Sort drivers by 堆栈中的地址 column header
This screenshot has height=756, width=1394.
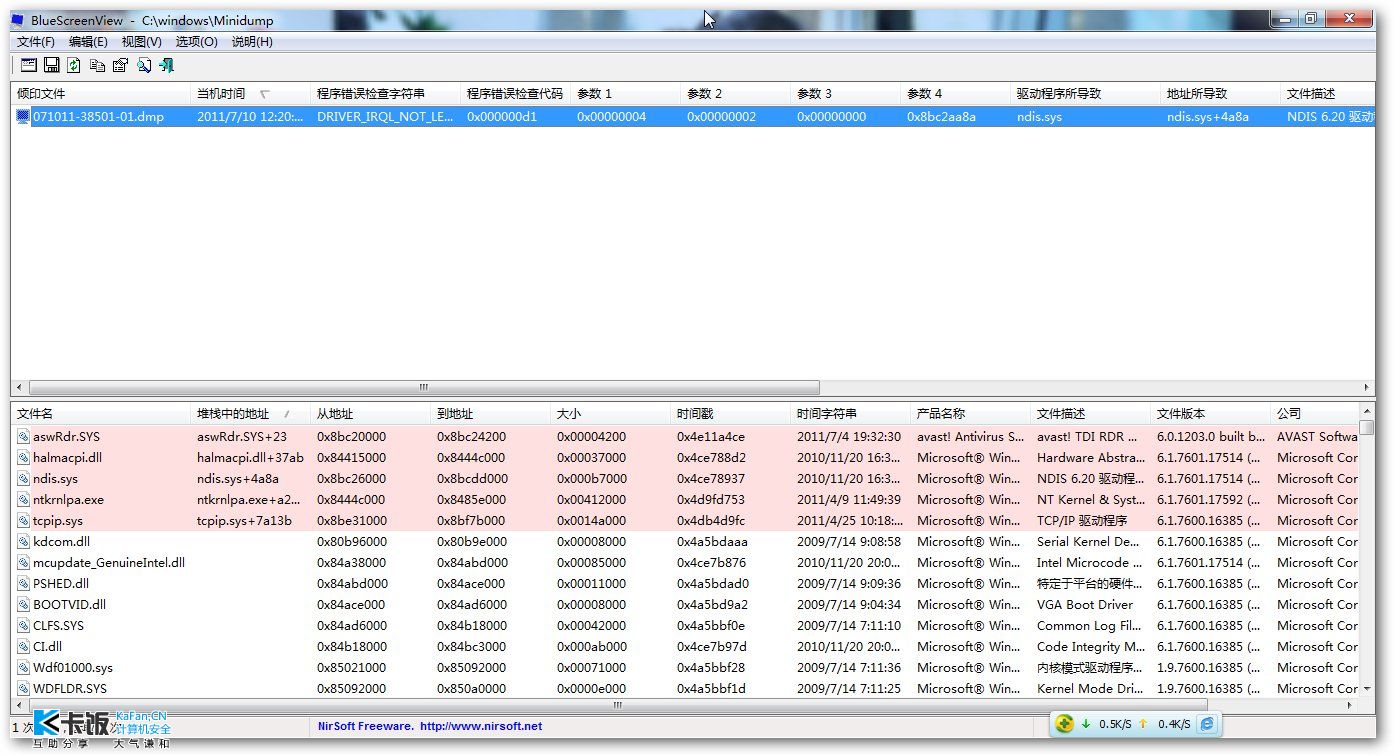tap(233, 414)
